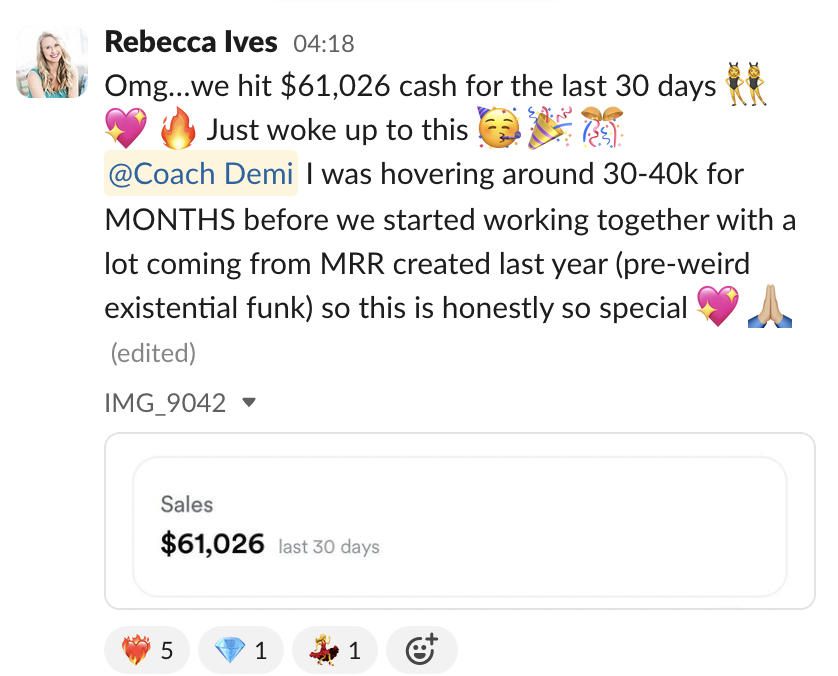Screen dimensions: 838x676
Task: Toggle the dancer emoji reaction
Action: click(x=334, y=651)
